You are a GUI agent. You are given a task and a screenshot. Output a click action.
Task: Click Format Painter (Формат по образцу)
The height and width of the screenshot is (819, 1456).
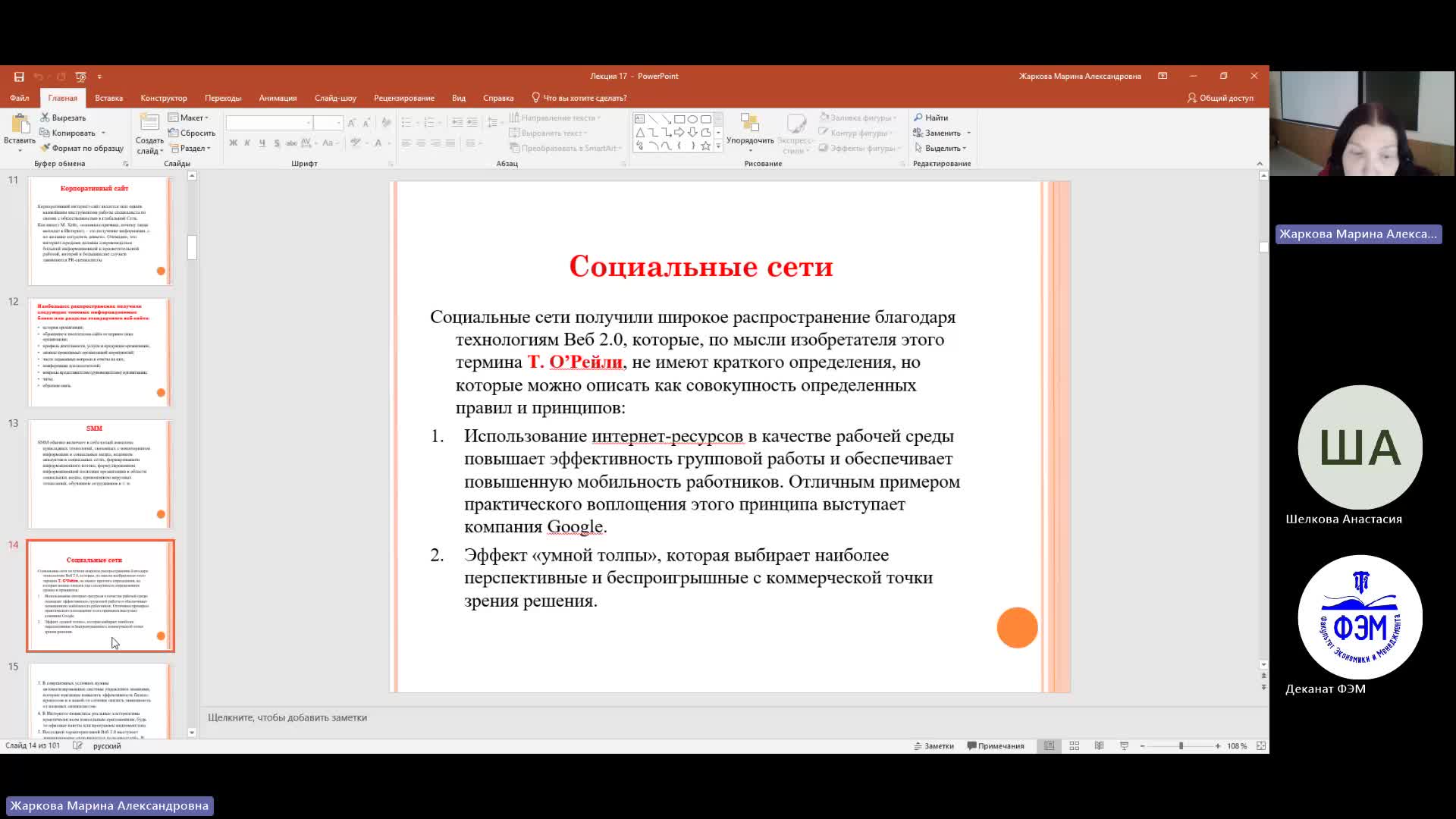point(82,148)
